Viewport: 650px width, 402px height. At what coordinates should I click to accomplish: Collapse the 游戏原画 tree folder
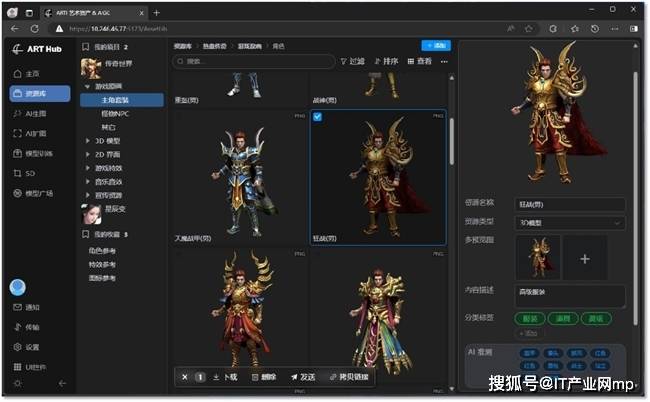point(87,86)
